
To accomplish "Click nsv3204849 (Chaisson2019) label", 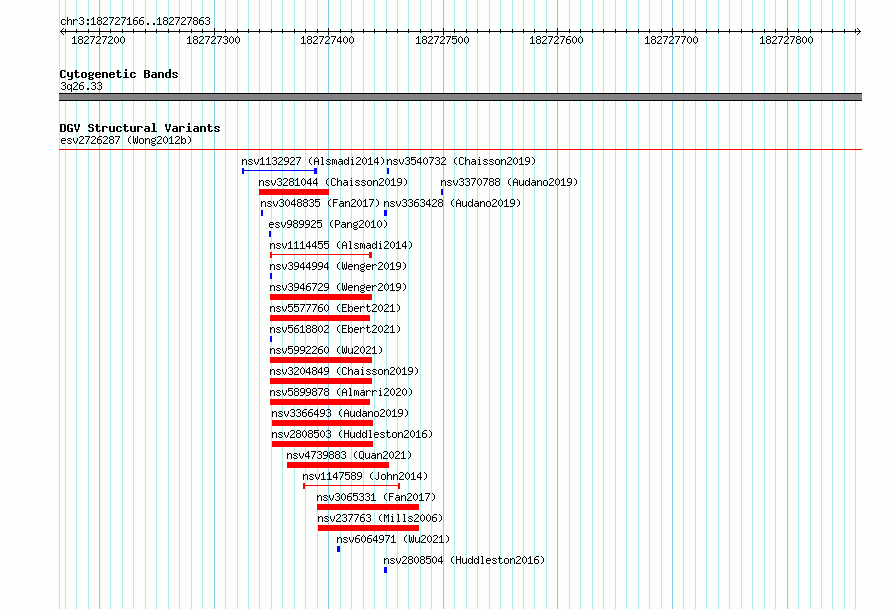I will click(344, 371).
